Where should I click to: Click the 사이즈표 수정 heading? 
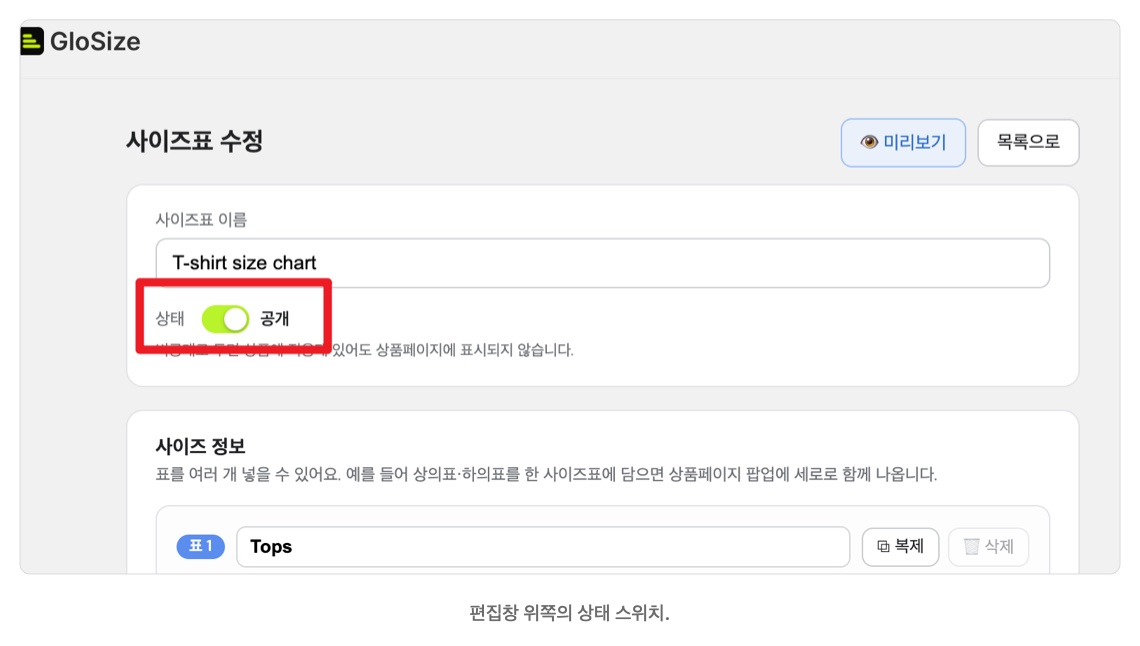click(194, 141)
